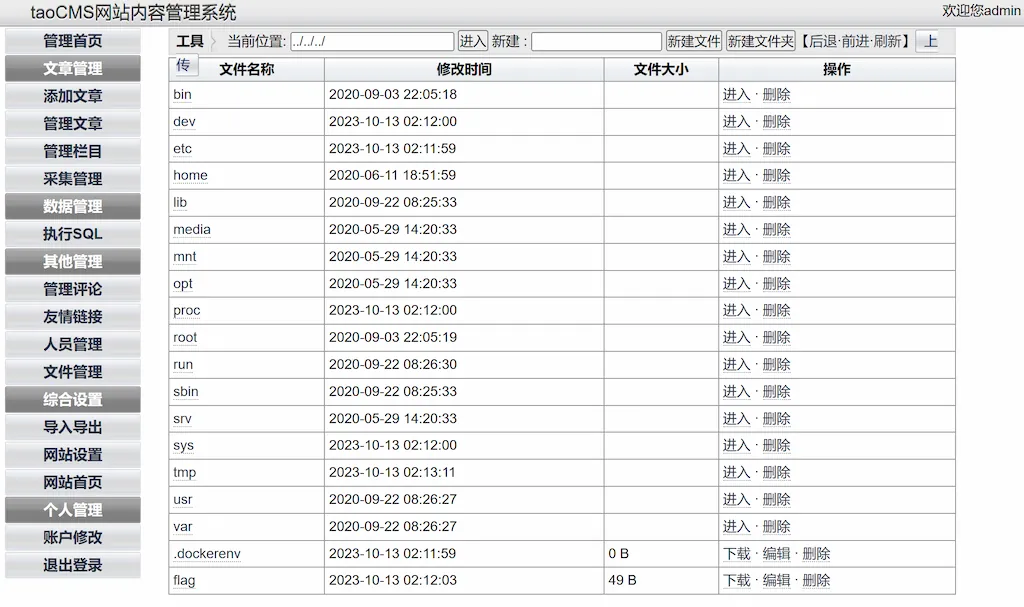
Task: Click 上 to go up a directory
Action: coord(932,41)
